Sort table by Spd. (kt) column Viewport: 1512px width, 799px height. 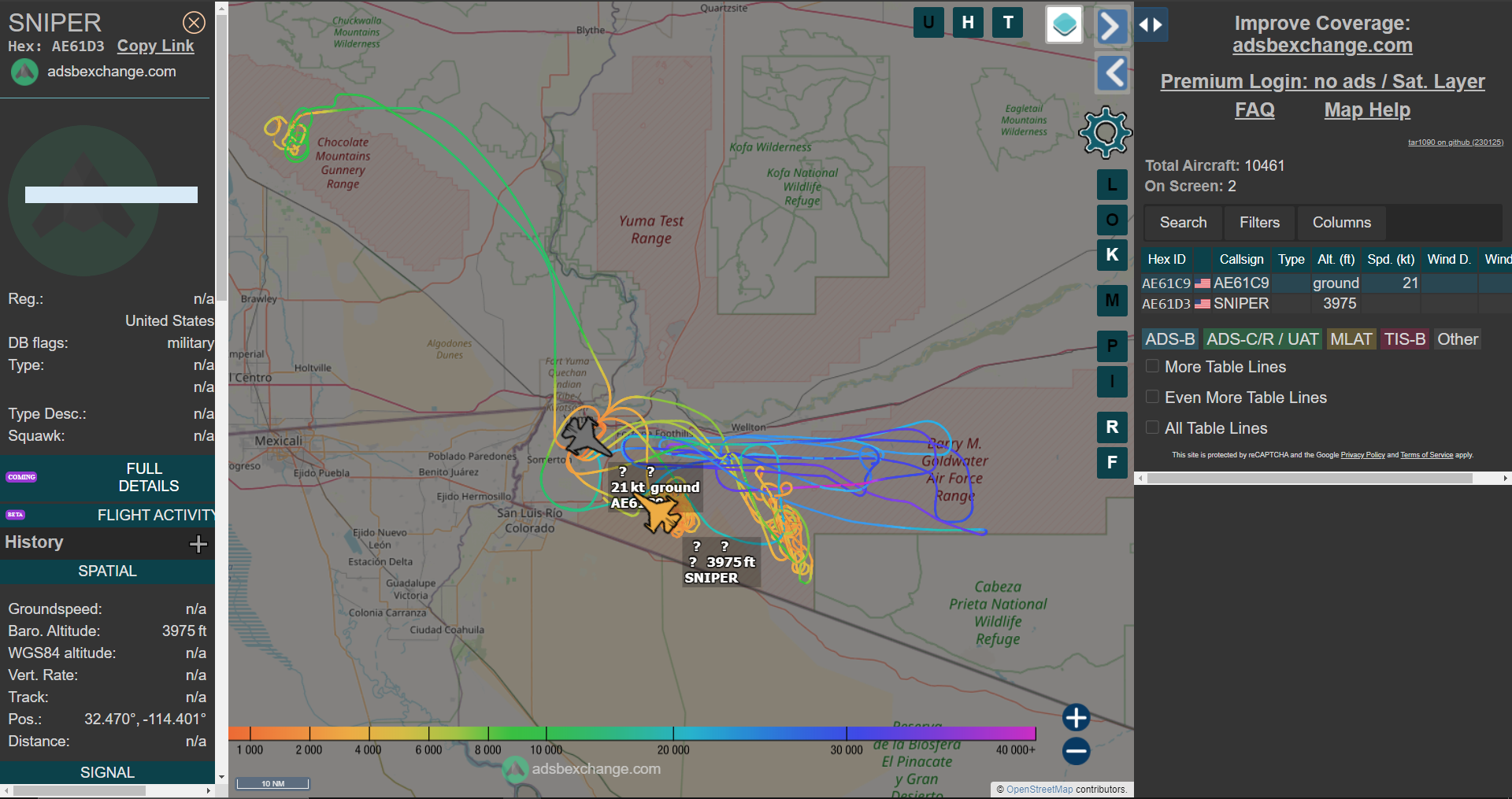coord(1391,259)
